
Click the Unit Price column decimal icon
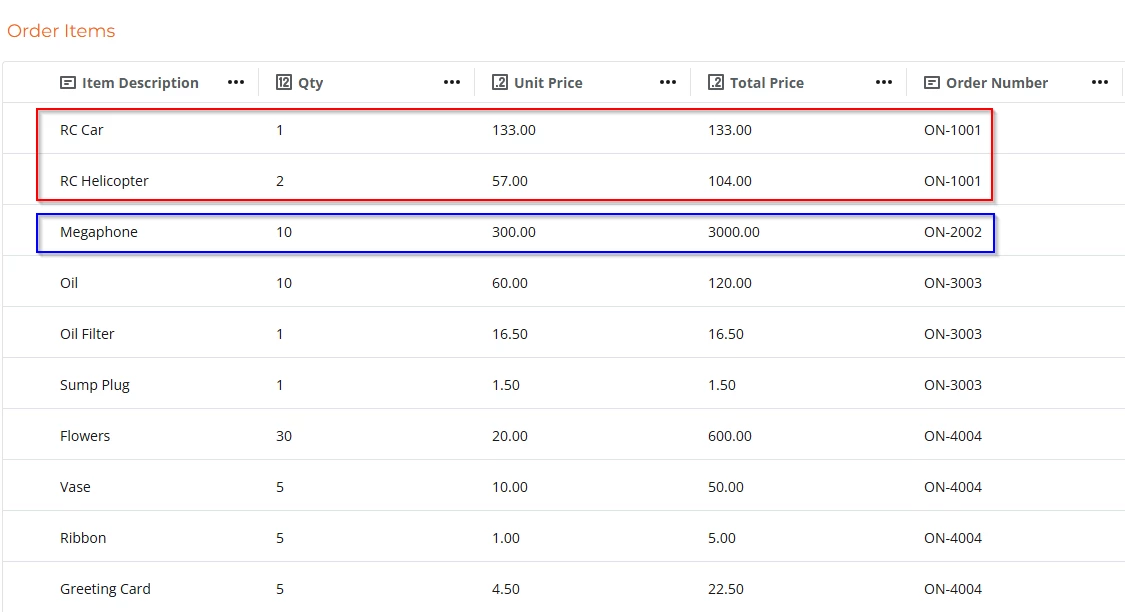(x=500, y=83)
